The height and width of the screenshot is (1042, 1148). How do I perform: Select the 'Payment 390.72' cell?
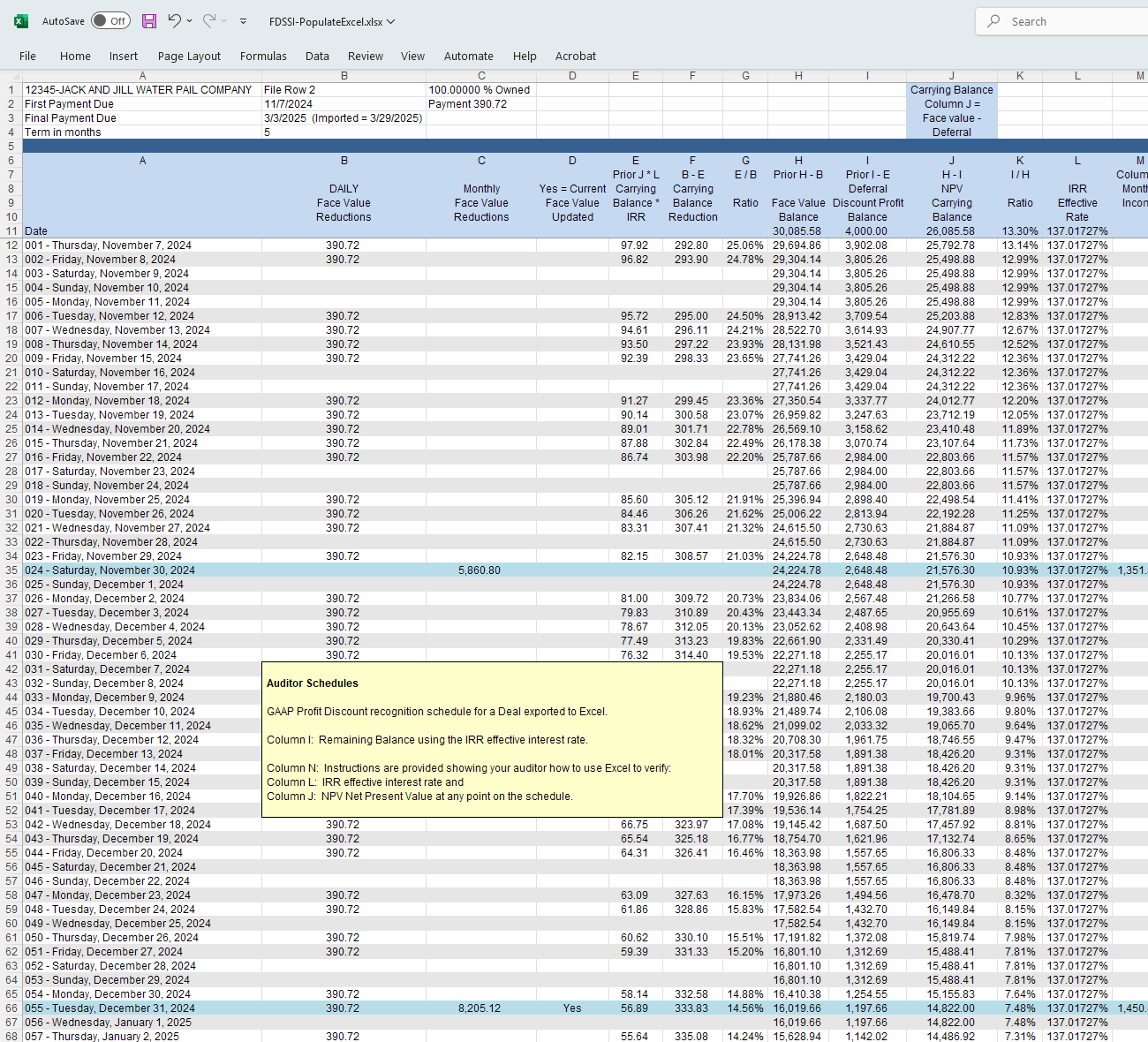tap(481, 104)
